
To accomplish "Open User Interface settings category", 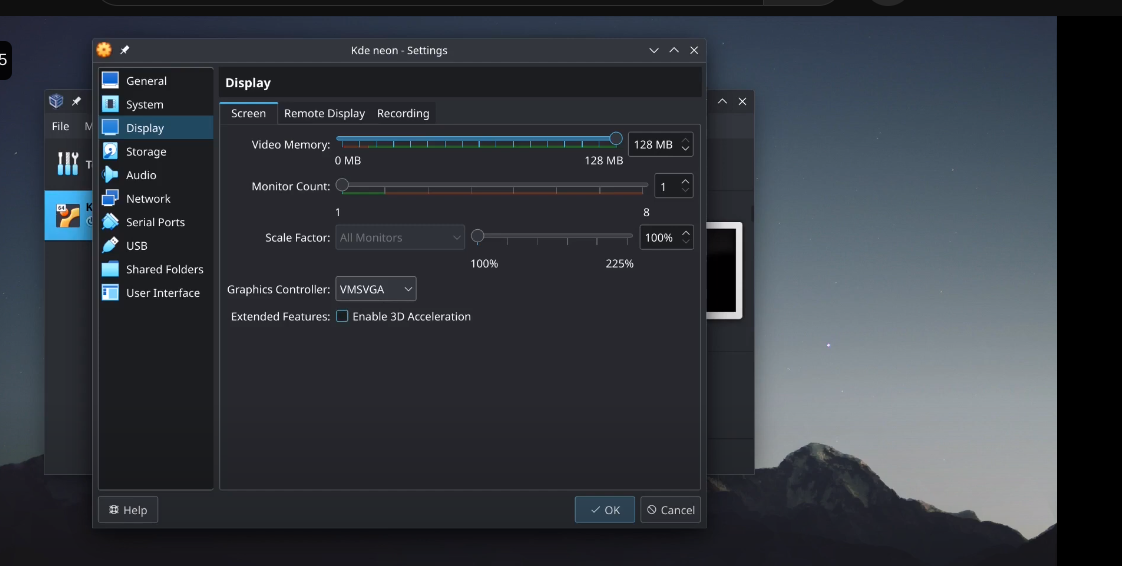I will tap(162, 293).
